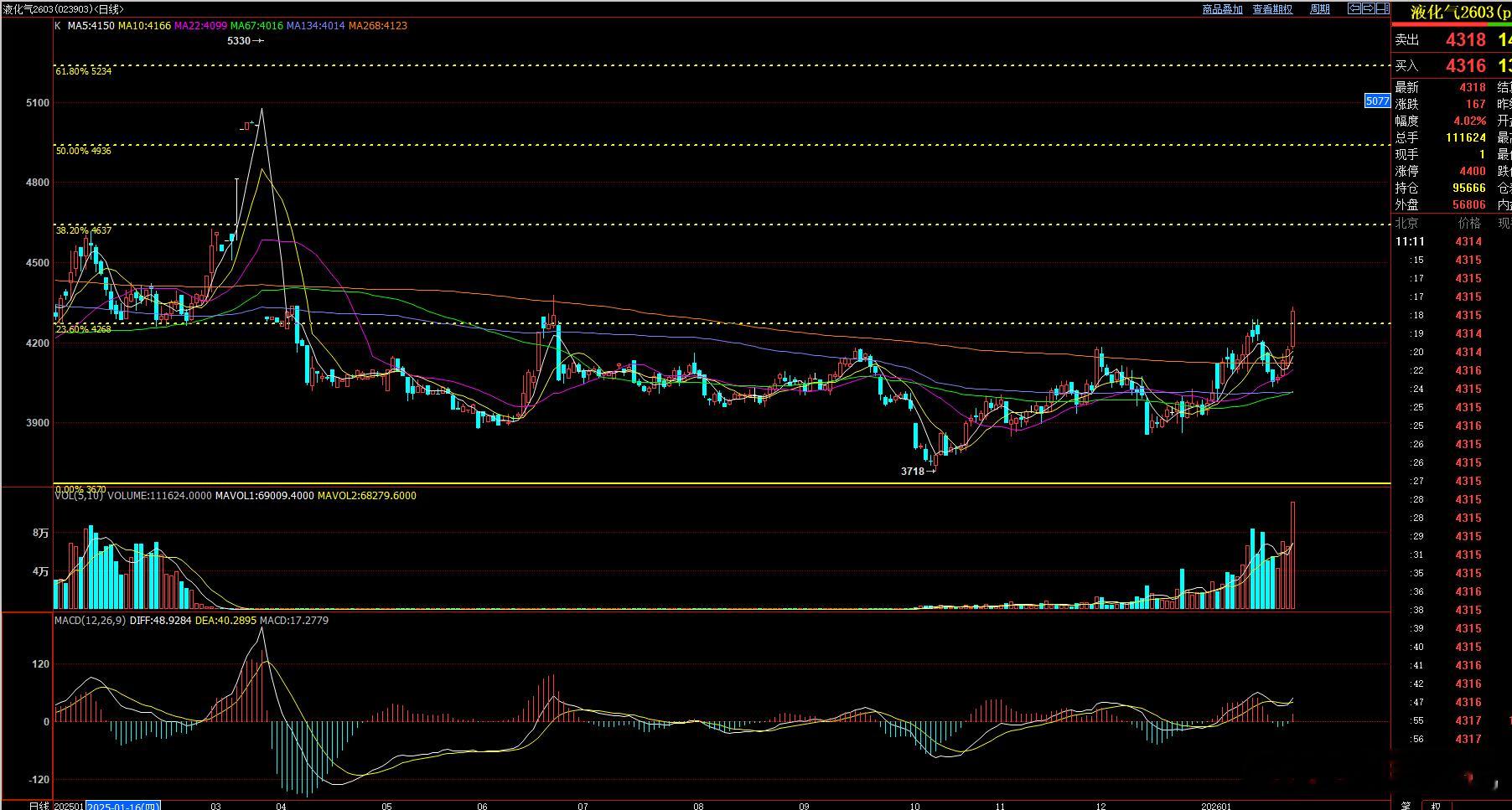The image size is (1512, 810).
Task: Click the 外盘 value 56806
Action: tap(1469, 204)
